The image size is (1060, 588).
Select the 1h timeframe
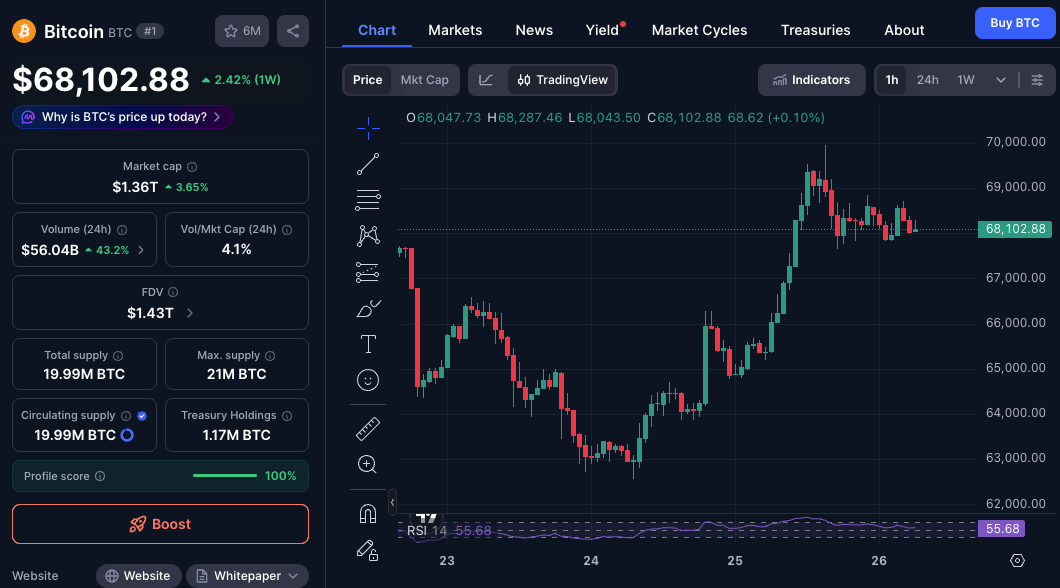coord(892,80)
